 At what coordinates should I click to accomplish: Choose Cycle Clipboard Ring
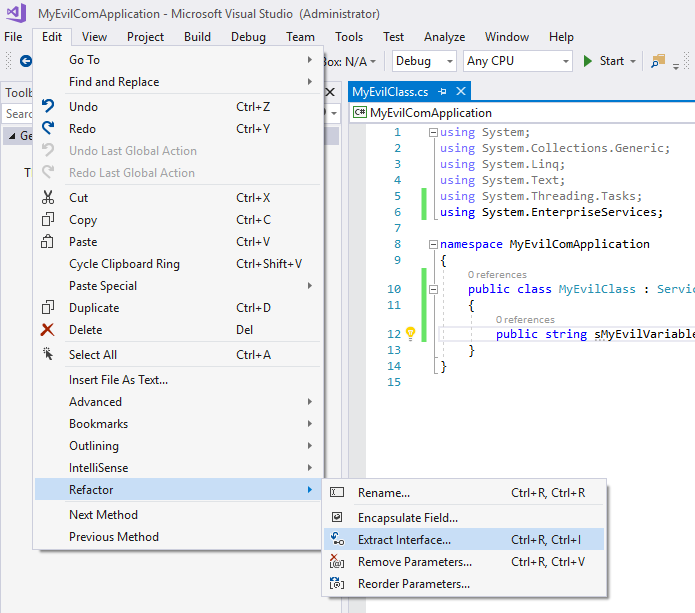[178, 264]
